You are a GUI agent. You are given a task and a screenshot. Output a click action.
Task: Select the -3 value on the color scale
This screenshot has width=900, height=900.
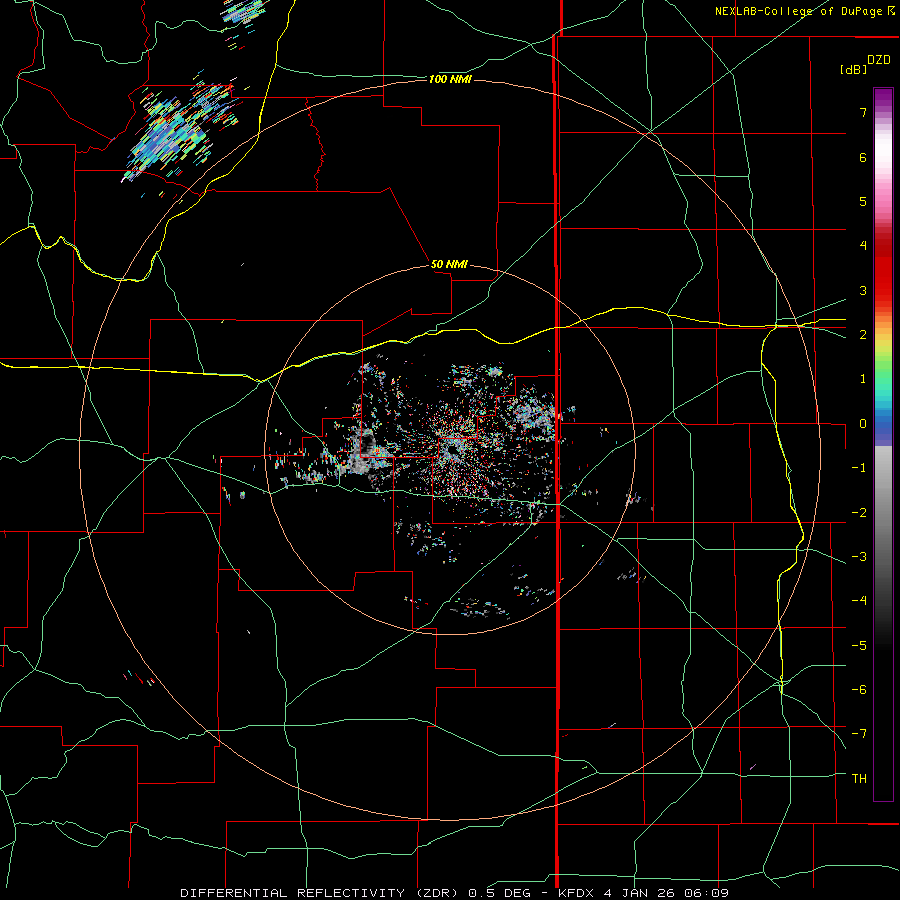pyautogui.click(x=859, y=557)
